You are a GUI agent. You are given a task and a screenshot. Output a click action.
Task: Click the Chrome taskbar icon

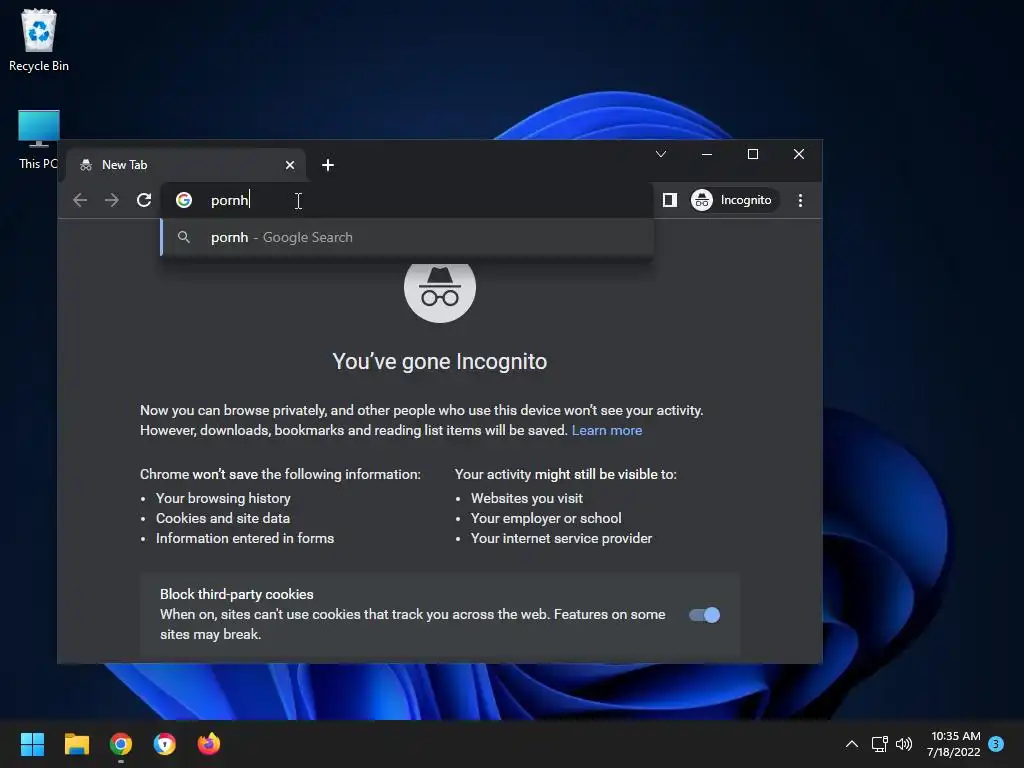pyautogui.click(x=121, y=744)
